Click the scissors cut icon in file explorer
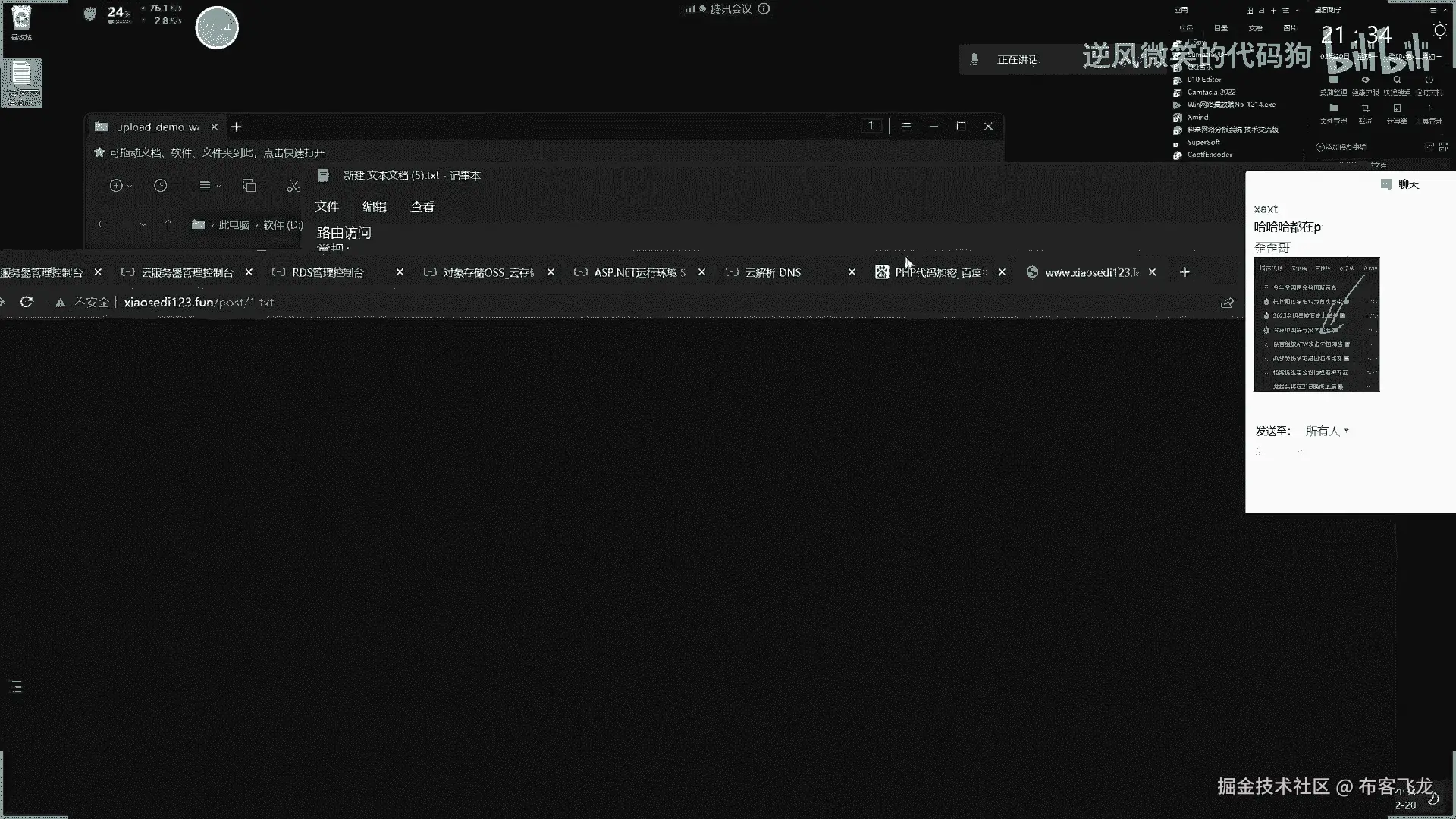1456x819 pixels. click(x=293, y=186)
